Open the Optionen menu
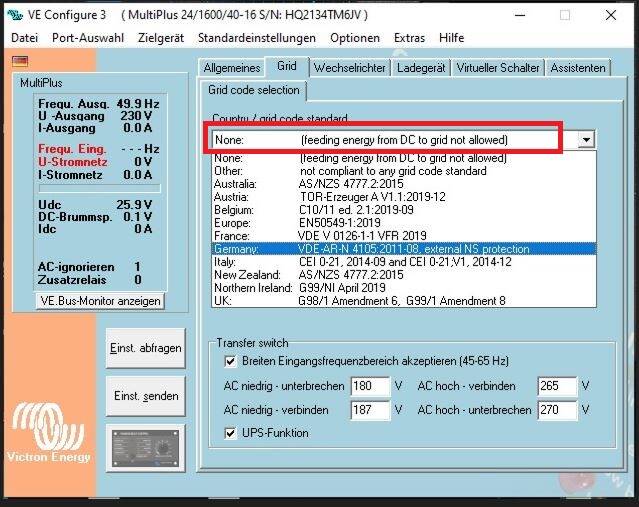Screen dimensions: 639x507 [x=355, y=38]
